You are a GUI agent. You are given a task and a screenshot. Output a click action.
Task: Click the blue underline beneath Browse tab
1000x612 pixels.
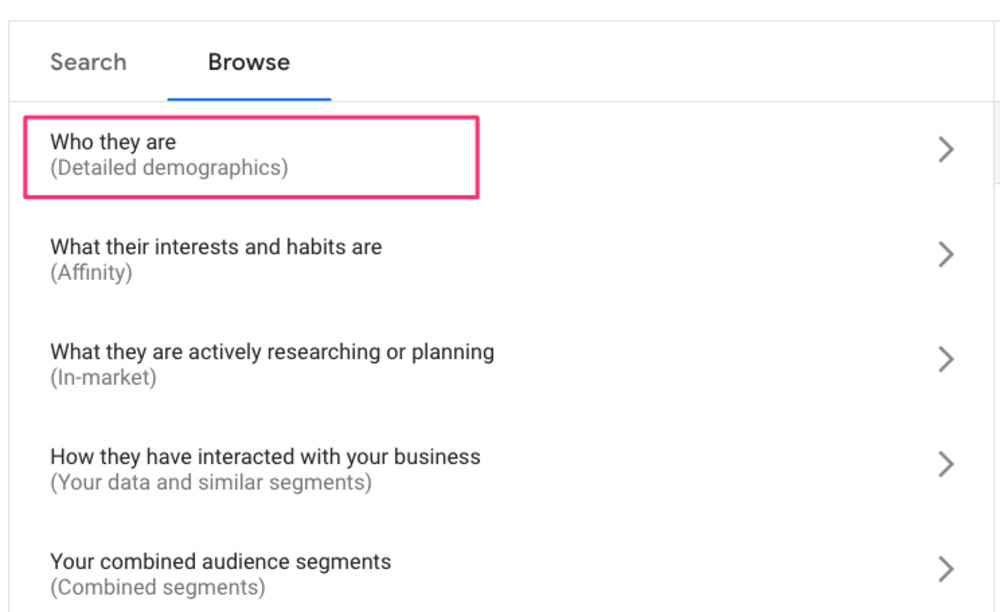[249, 99]
